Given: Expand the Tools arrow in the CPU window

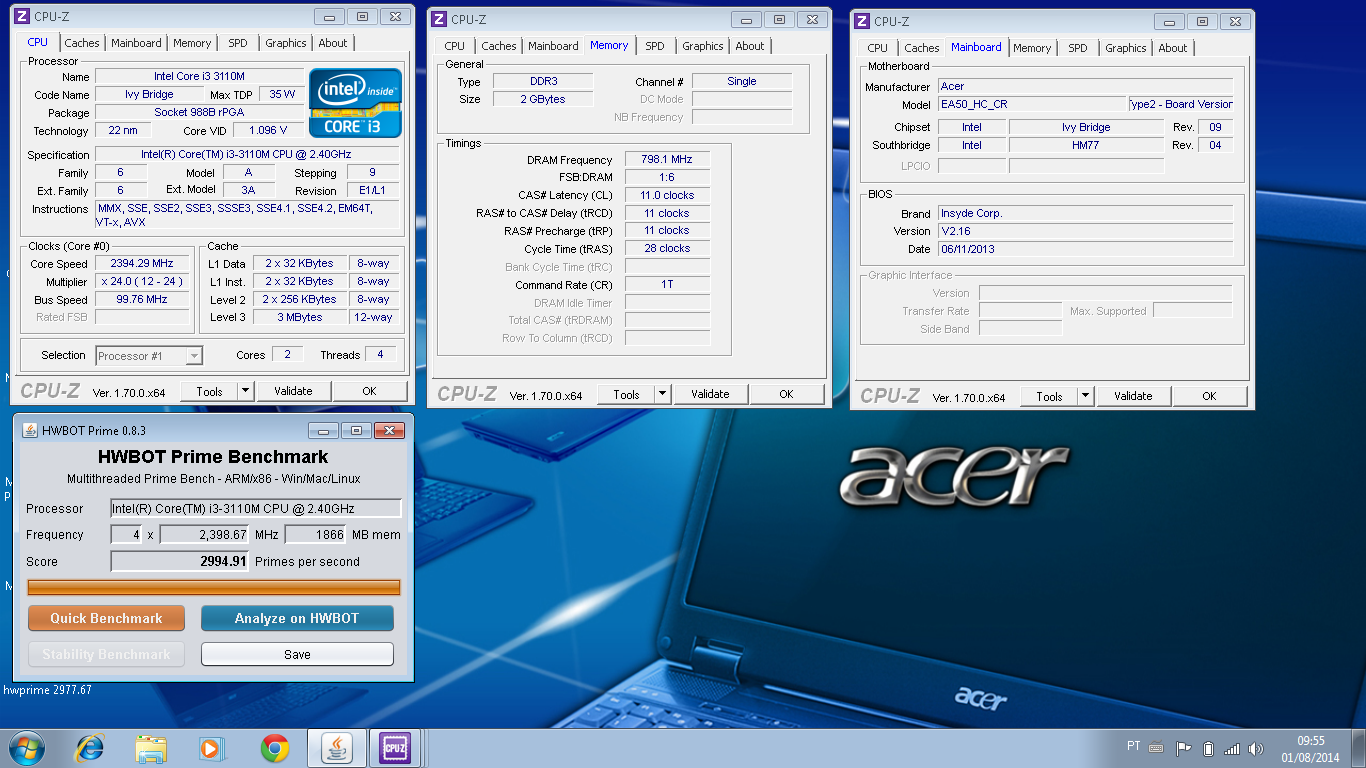Looking at the screenshot, I should pyautogui.click(x=246, y=391).
